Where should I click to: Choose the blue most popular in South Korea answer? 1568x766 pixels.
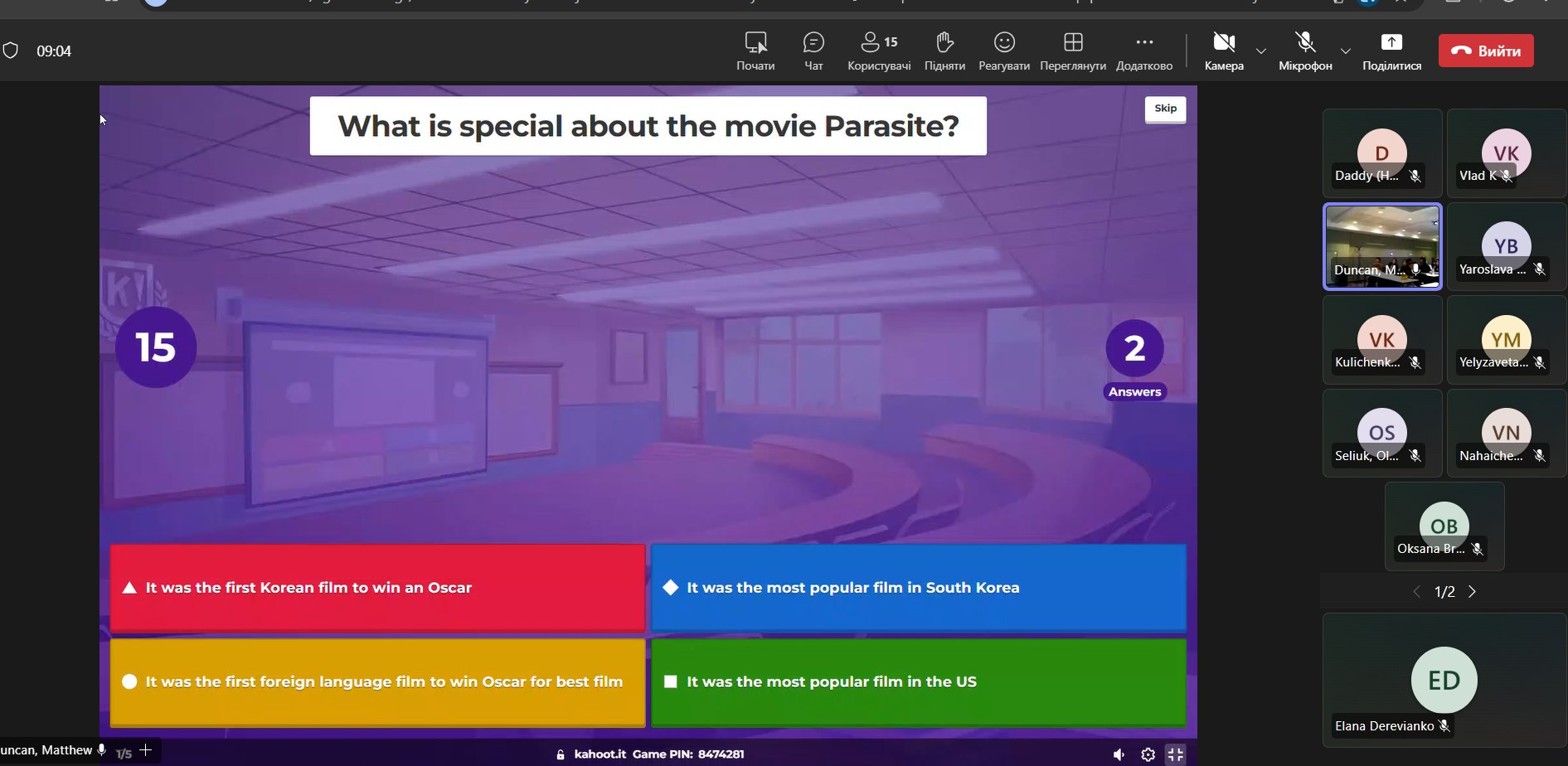pyautogui.click(x=918, y=588)
